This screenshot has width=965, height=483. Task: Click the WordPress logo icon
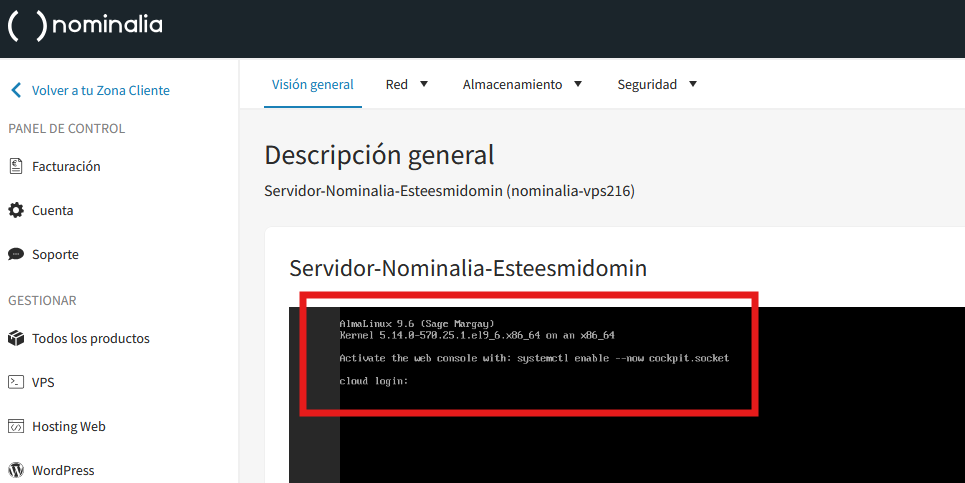point(16,470)
